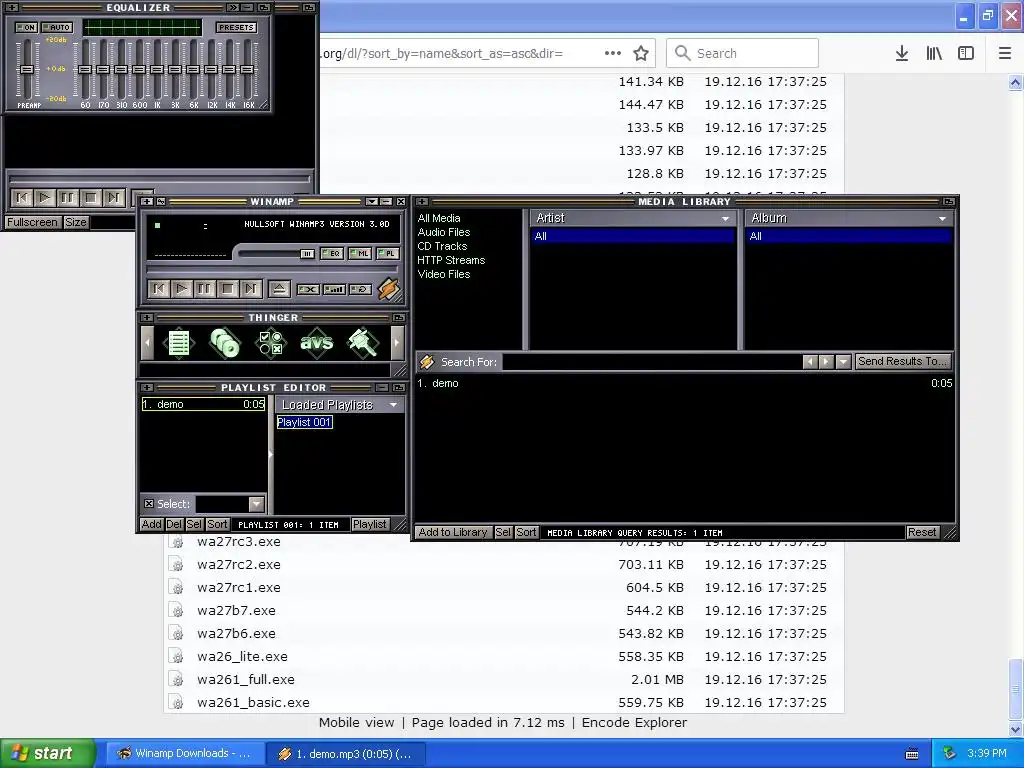
Task: Toggle the EQ window button
Action: click(x=332, y=253)
